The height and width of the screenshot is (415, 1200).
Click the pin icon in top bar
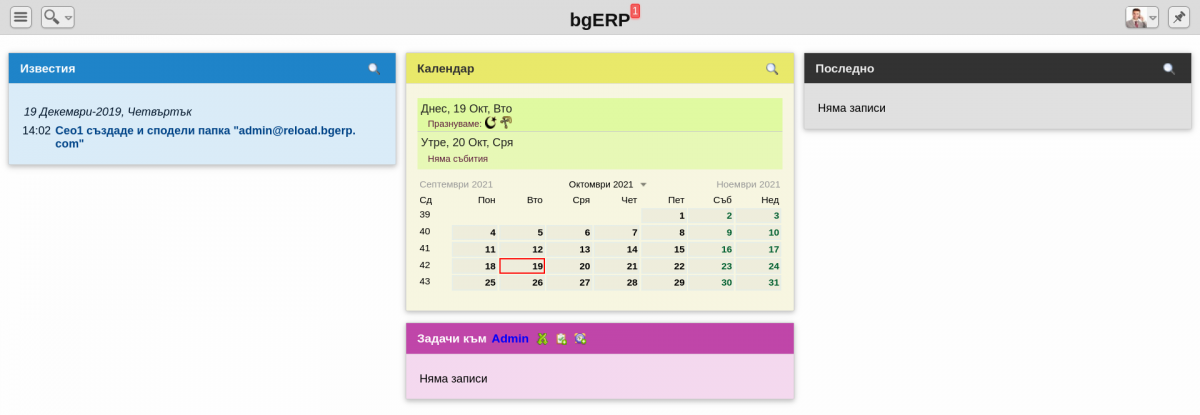click(1179, 17)
